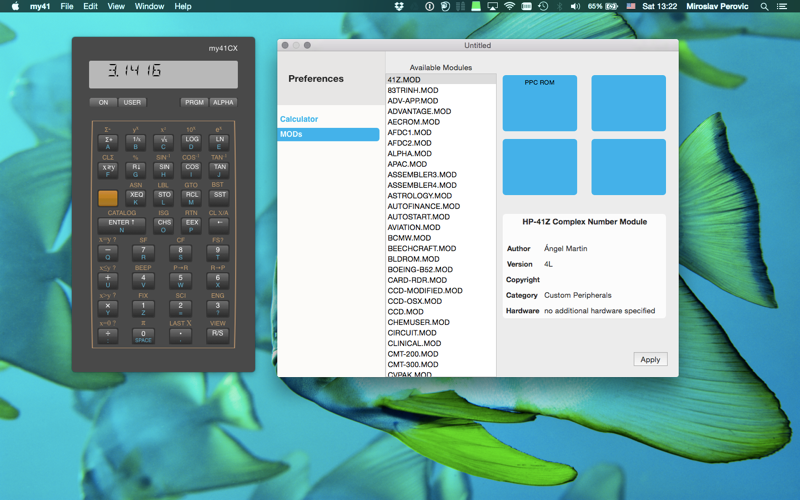Toggle USER mode on the calculator
800x500 pixels.
click(132, 103)
